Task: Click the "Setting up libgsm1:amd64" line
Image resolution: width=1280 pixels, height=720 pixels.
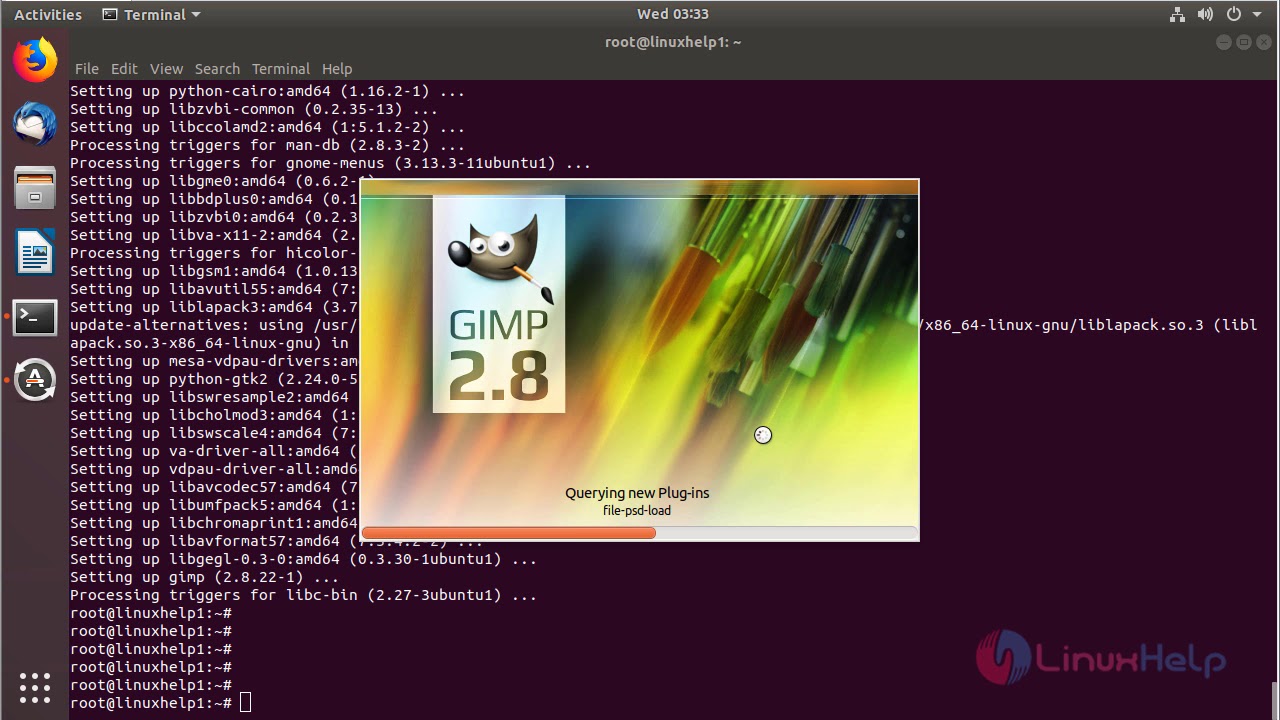Action: coord(214,271)
